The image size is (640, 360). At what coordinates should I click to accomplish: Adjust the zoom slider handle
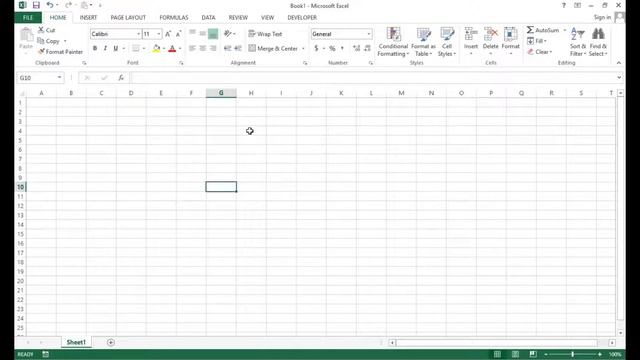pos(573,354)
